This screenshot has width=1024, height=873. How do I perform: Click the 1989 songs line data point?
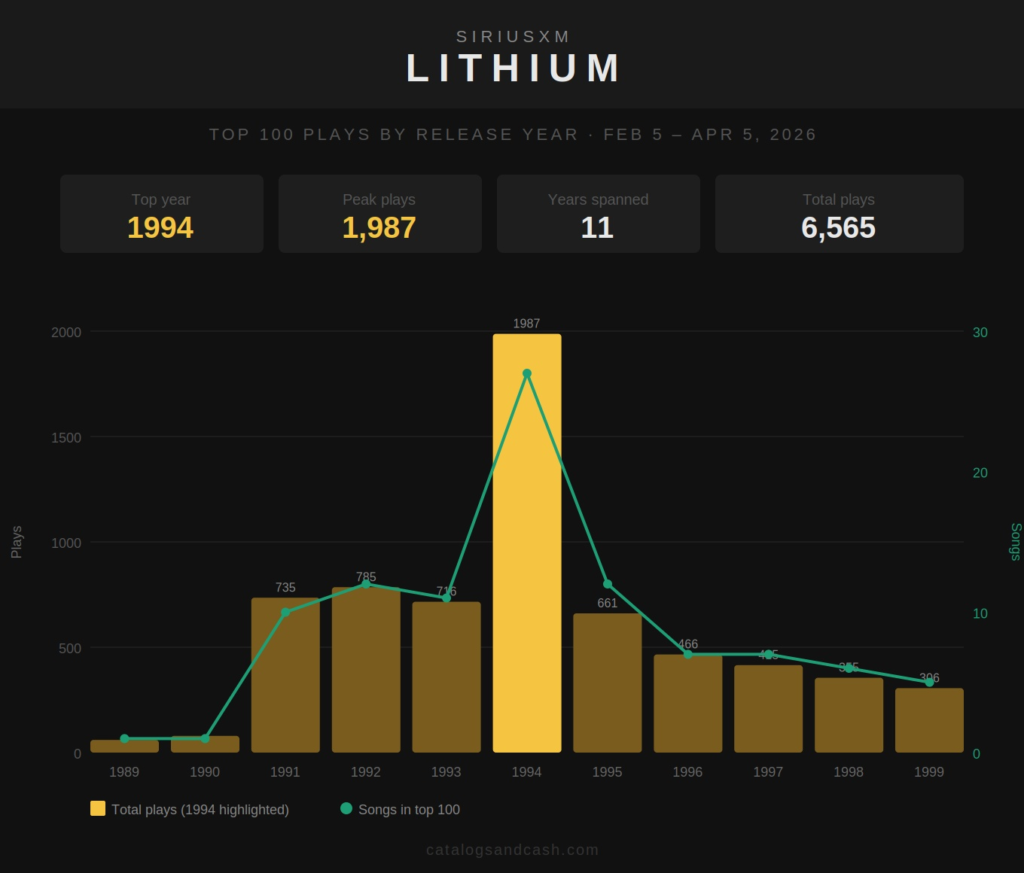pos(125,738)
